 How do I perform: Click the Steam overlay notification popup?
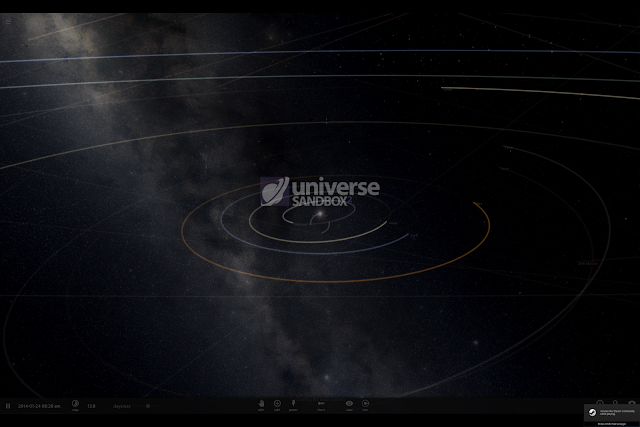tap(612, 413)
